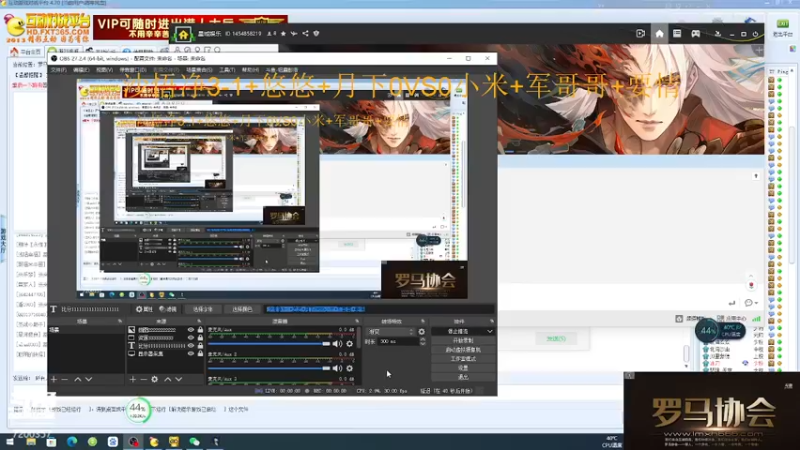
Task: Toggle visibility of display capture source in OBS
Action: [191, 354]
